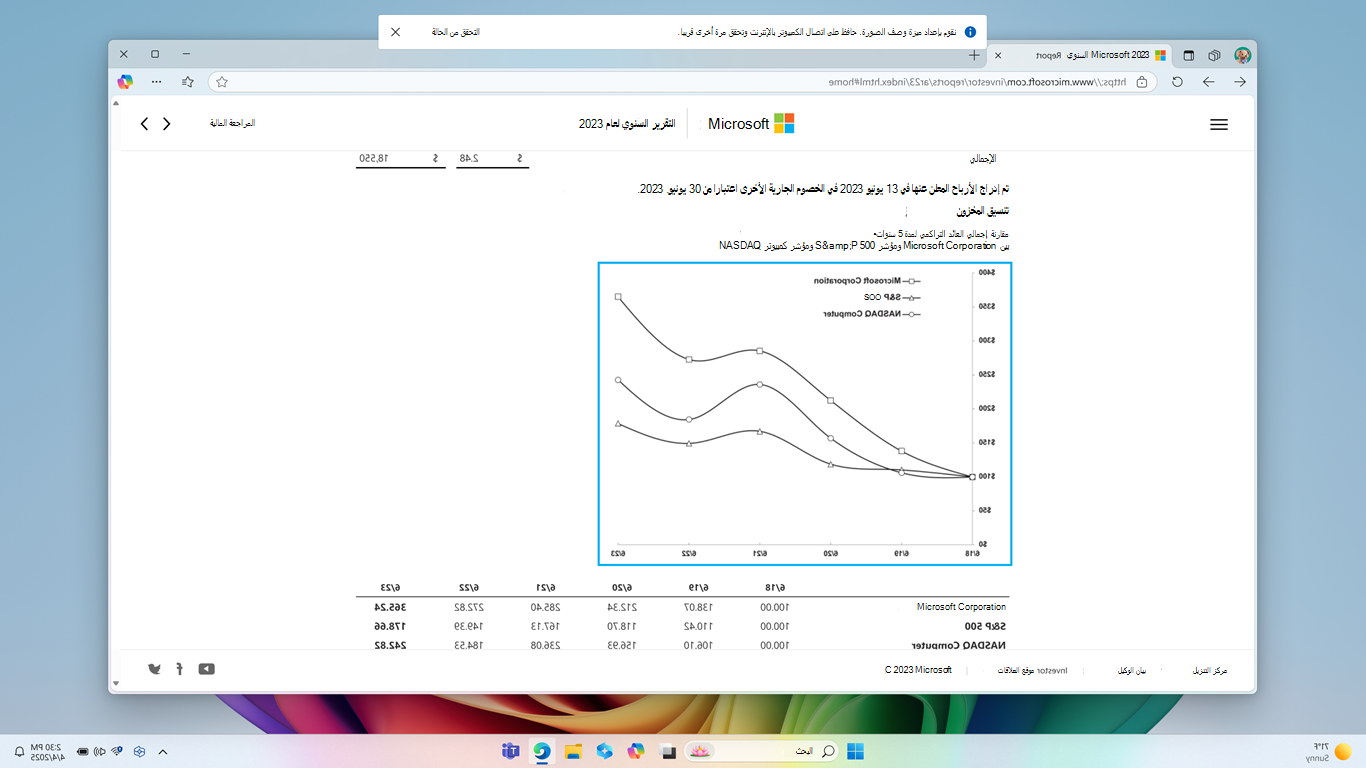Click the التحقق من الحالة notification link
1366x768 pixels.
pyautogui.click(x=456, y=33)
